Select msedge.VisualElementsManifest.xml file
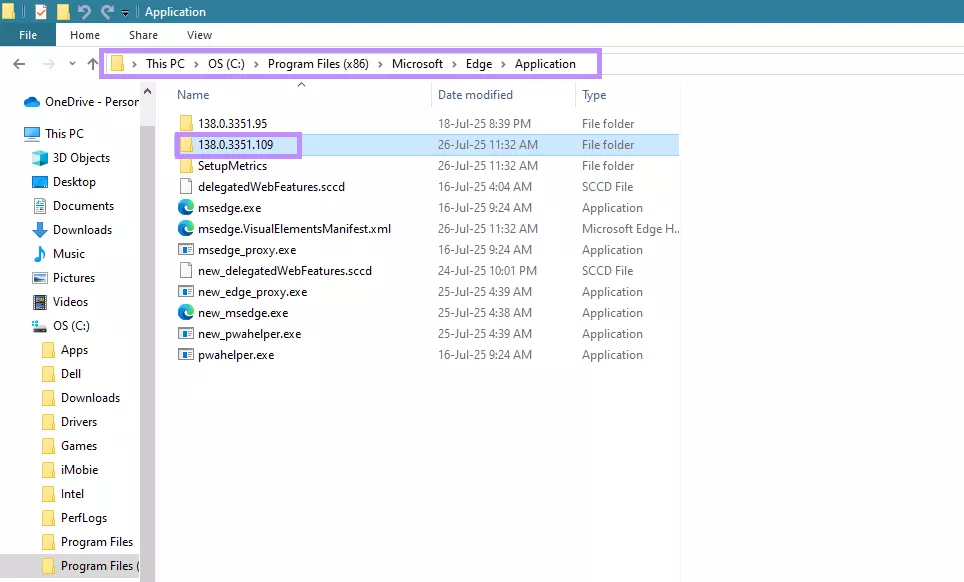This screenshot has width=964, height=582. click(x=294, y=229)
